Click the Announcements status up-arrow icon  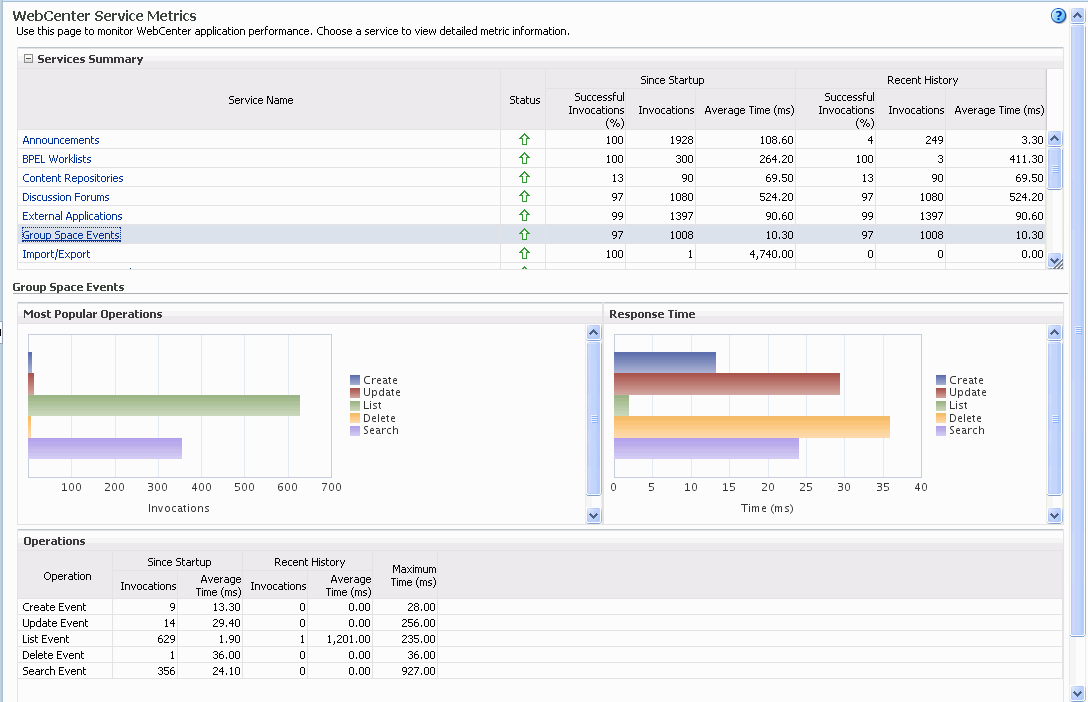click(x=525, y=139)
